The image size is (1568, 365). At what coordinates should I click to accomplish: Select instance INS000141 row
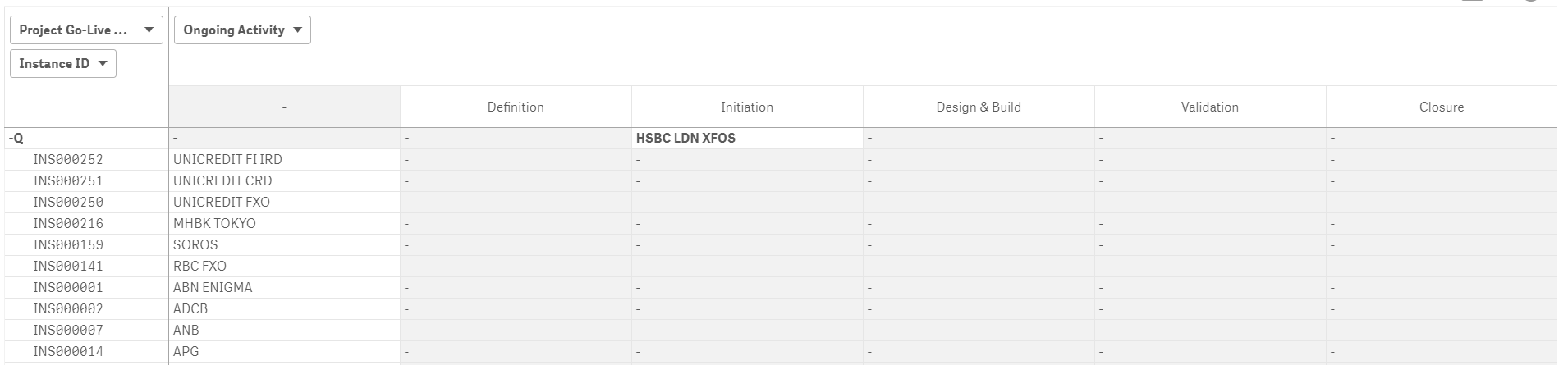(68, 267)
